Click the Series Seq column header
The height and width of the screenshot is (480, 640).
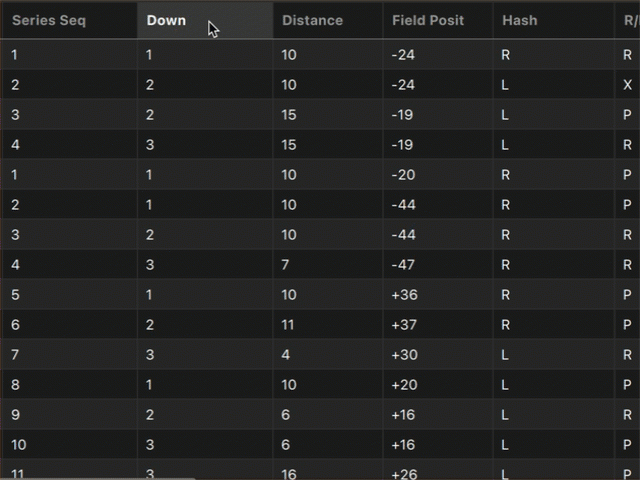[x=49, y=20]
